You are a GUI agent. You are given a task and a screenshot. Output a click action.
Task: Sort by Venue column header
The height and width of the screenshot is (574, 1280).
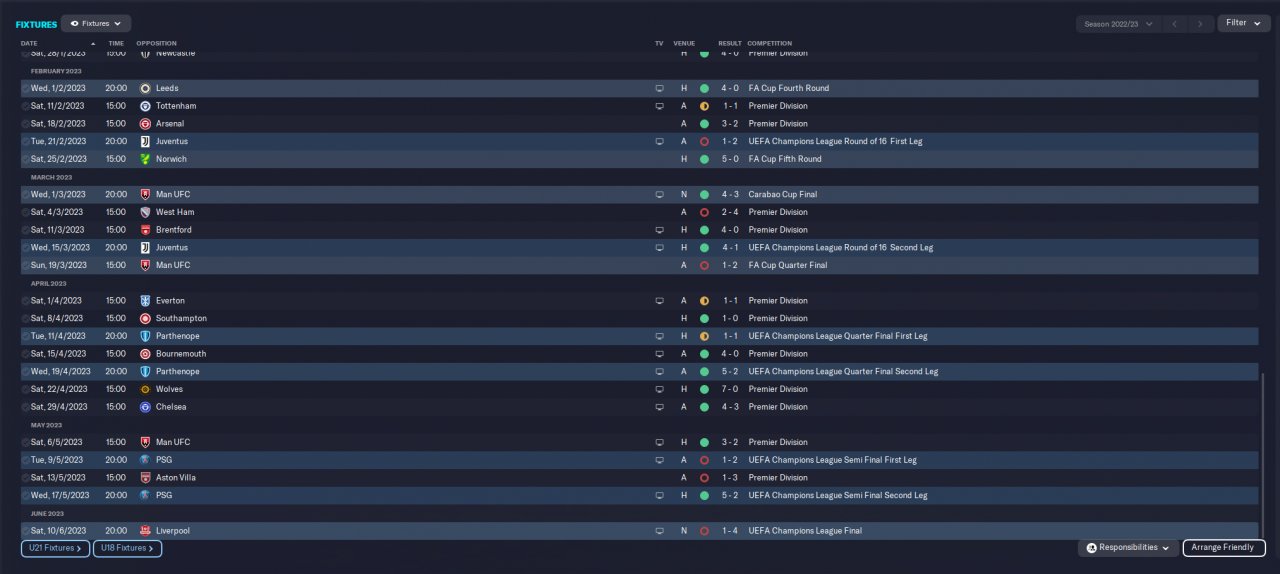684,43
